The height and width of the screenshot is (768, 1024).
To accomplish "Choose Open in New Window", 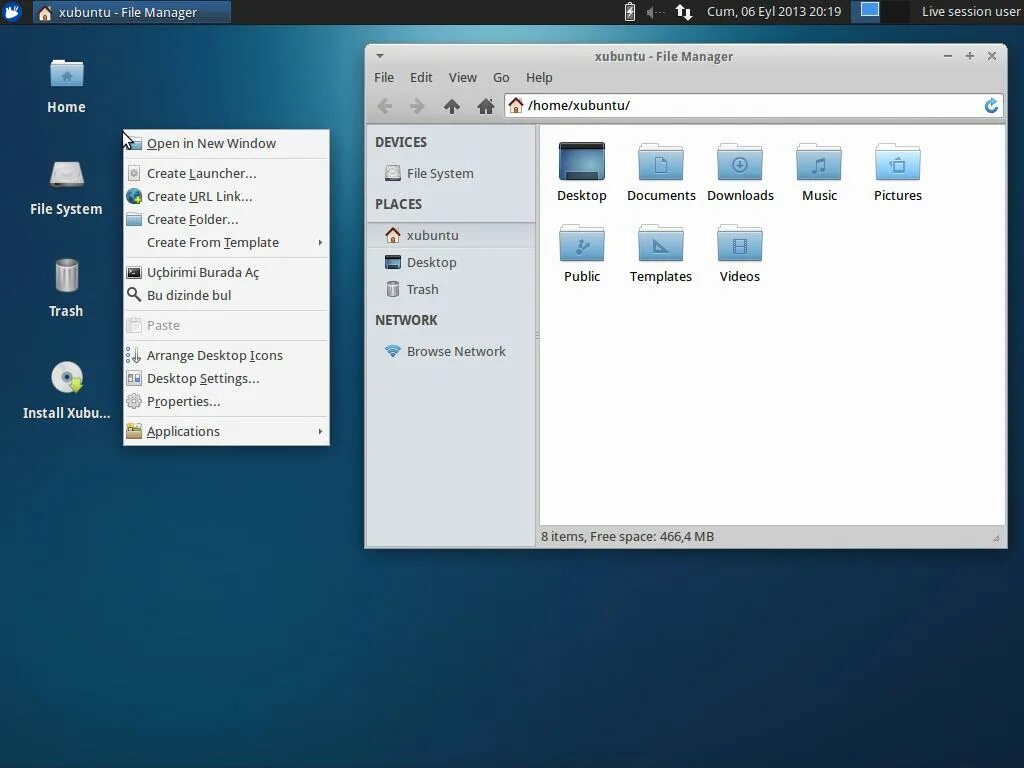I will [227, 144].
